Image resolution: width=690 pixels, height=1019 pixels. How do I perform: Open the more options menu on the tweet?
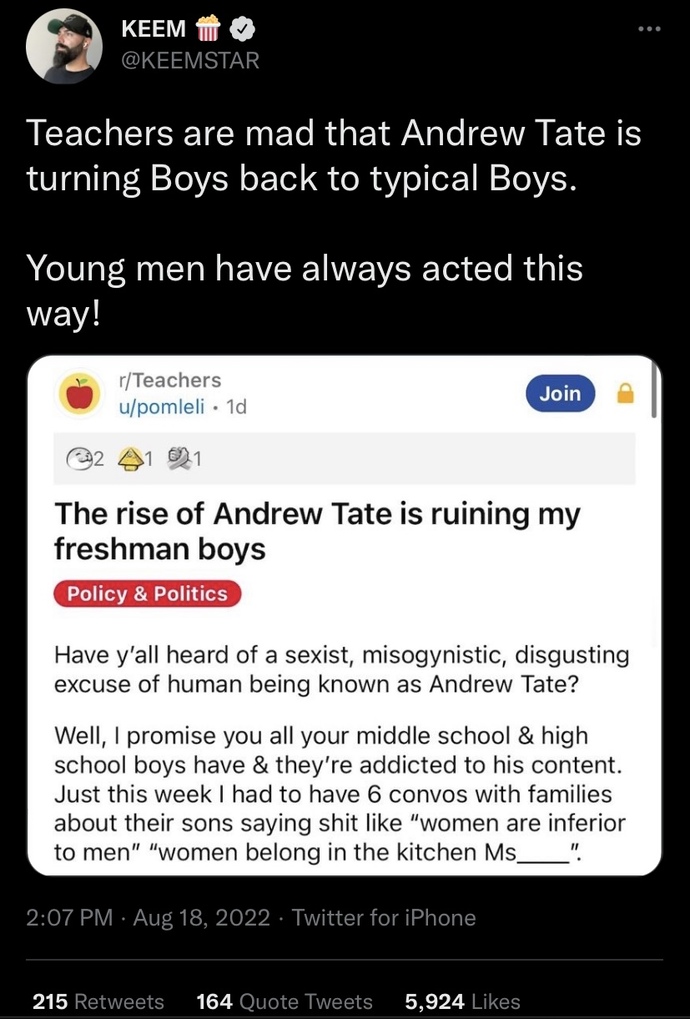pos(649,30)
